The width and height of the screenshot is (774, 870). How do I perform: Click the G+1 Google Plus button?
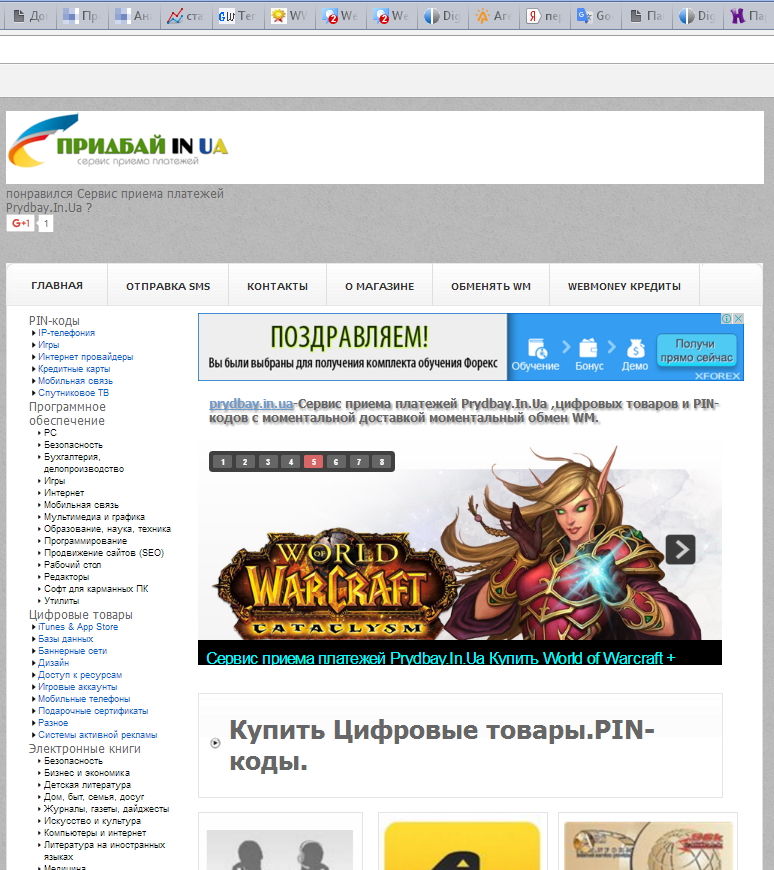point(21,223)
